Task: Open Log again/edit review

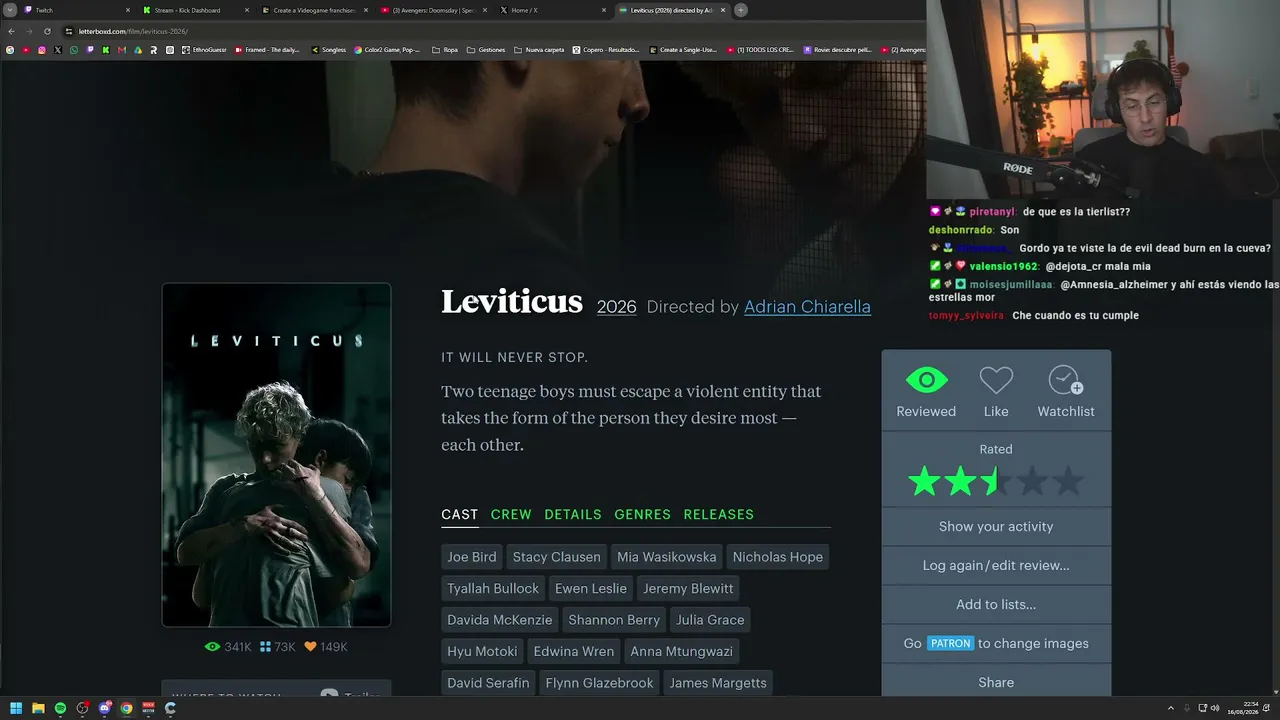Action: pyautogui.click(x=996, y=565)
